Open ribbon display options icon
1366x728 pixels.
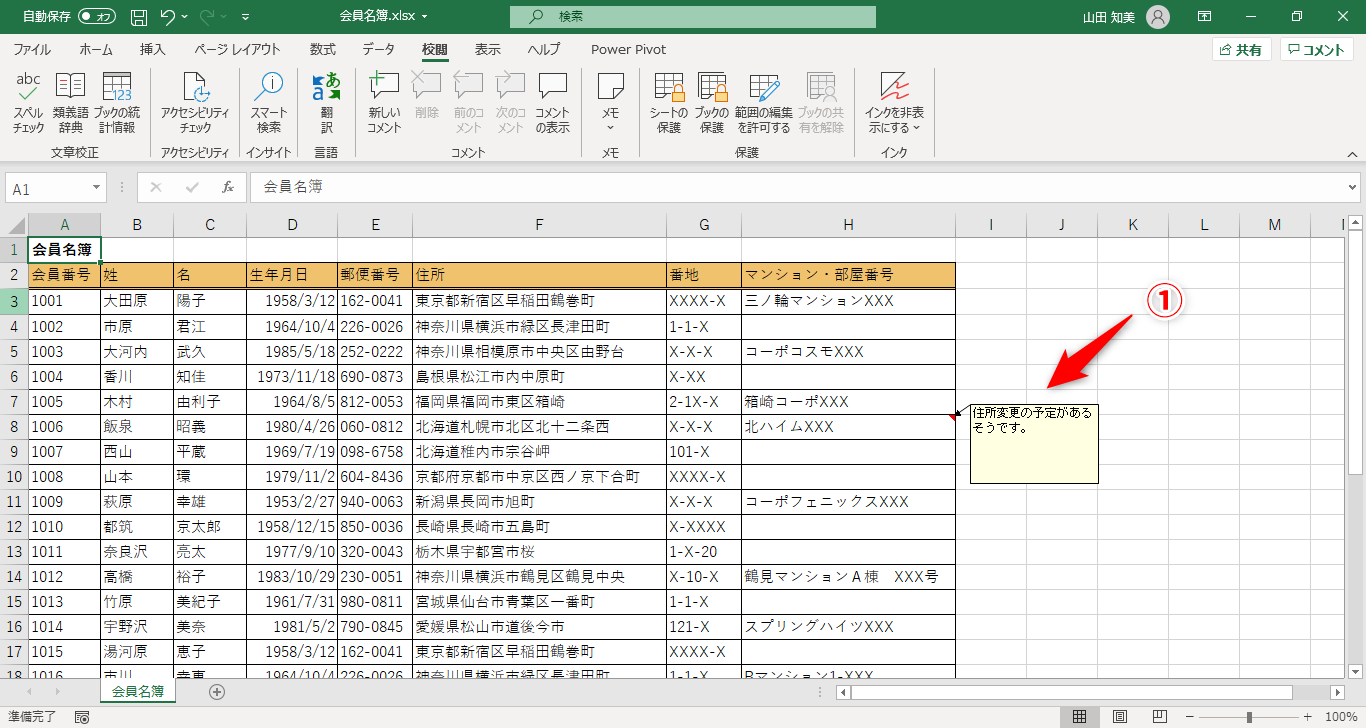point(1205,17)
